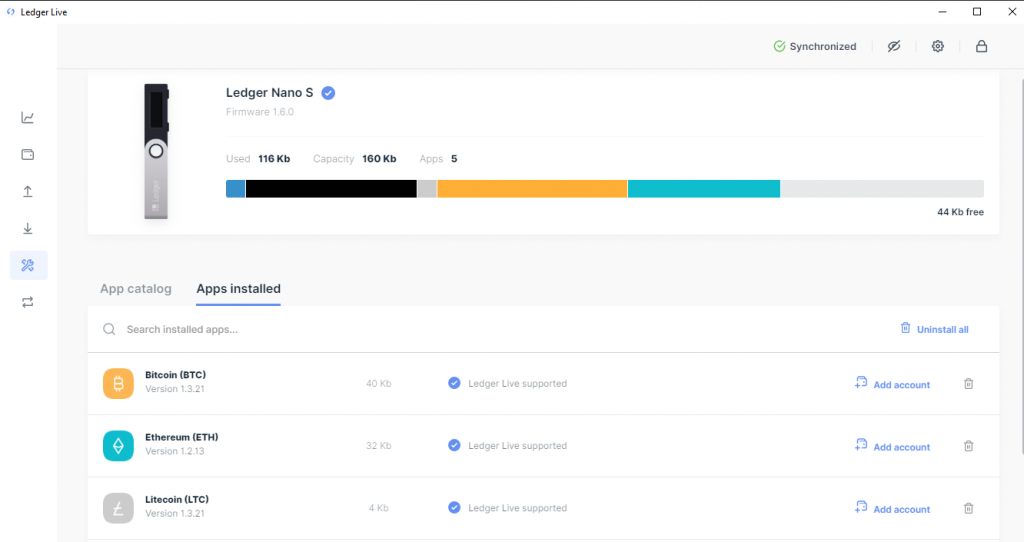The height and width of the screenshot is (542, 1024).
Task: Lock the app with the padlock icon
Action: (x=981, y=46)
